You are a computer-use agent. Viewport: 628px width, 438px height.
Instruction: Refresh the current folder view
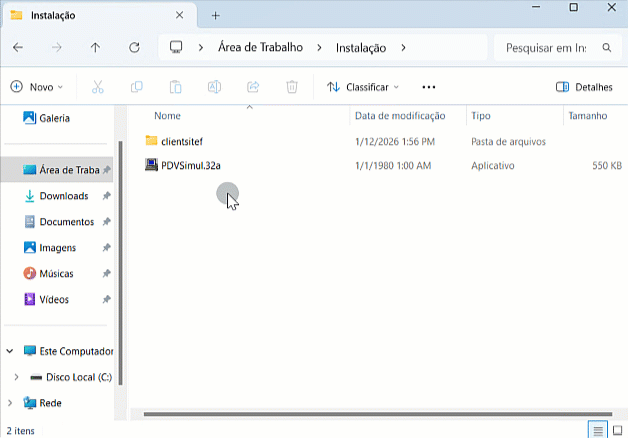coord(134,48)
